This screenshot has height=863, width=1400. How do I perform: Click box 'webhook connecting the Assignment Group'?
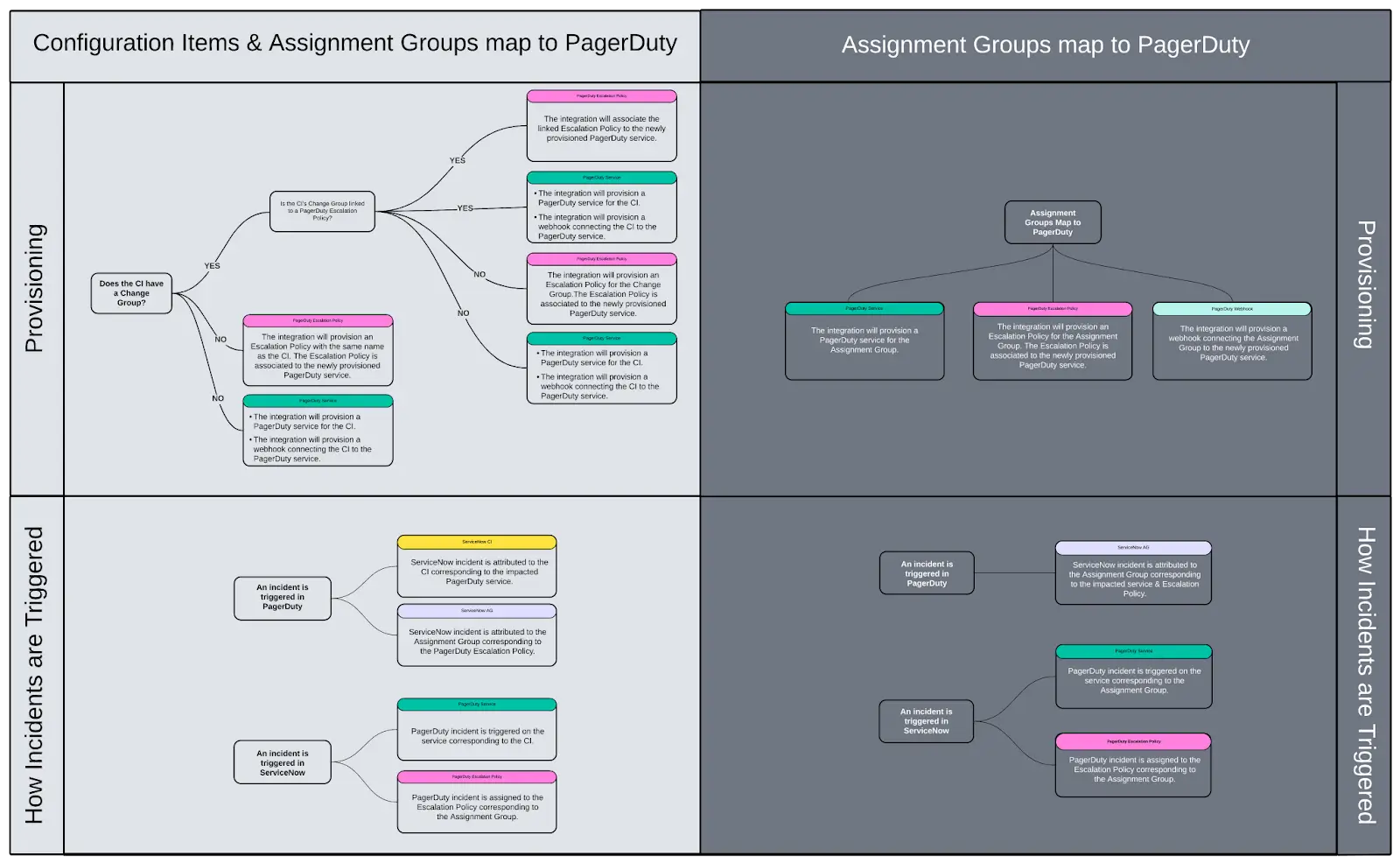pyautogui.click(x=1232, y=341)
